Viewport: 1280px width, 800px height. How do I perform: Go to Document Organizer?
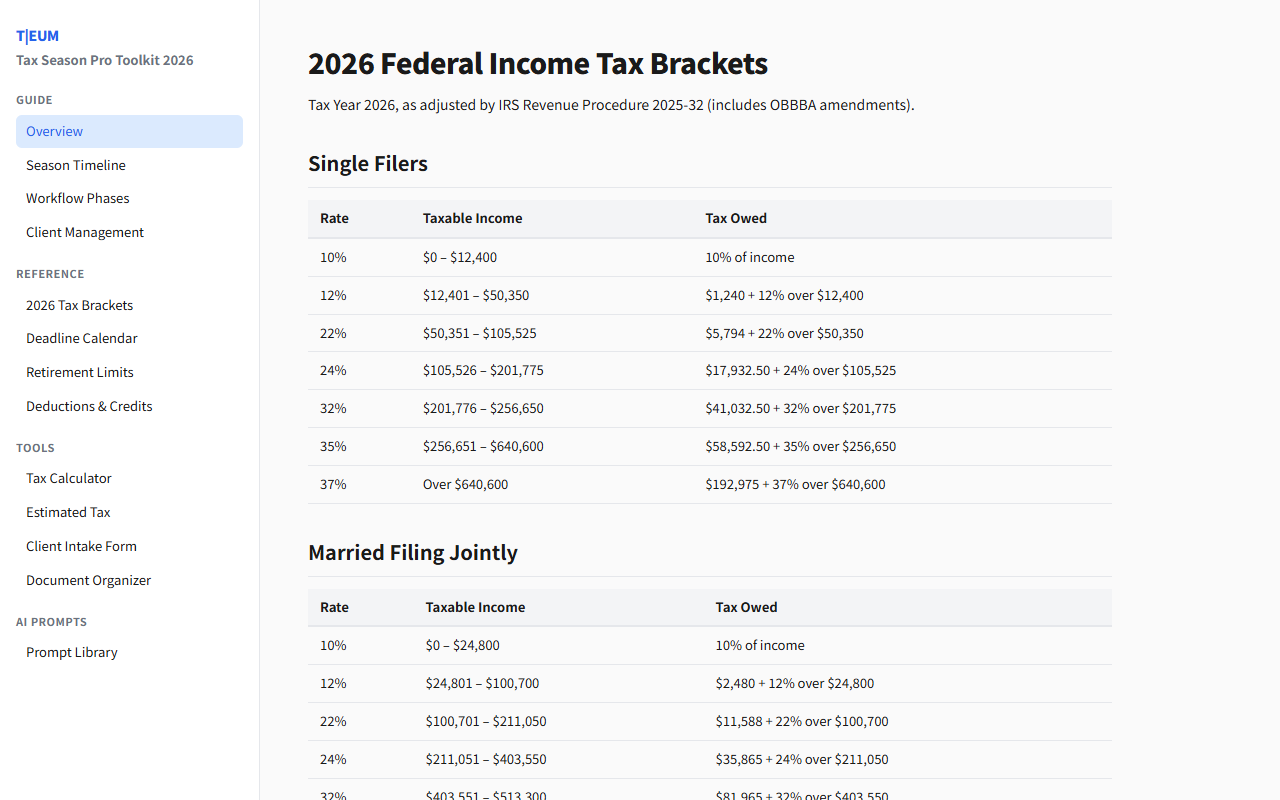88,580
